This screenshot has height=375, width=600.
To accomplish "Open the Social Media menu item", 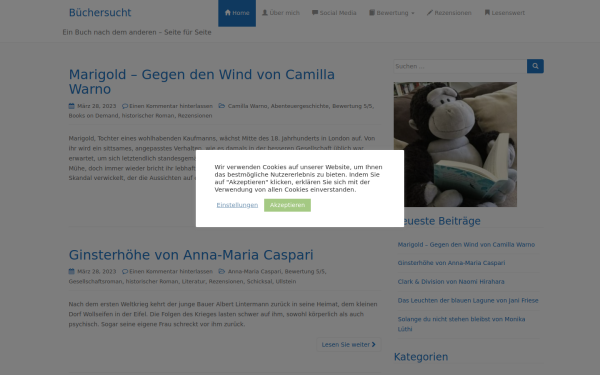I will click(x=334, y=13).
